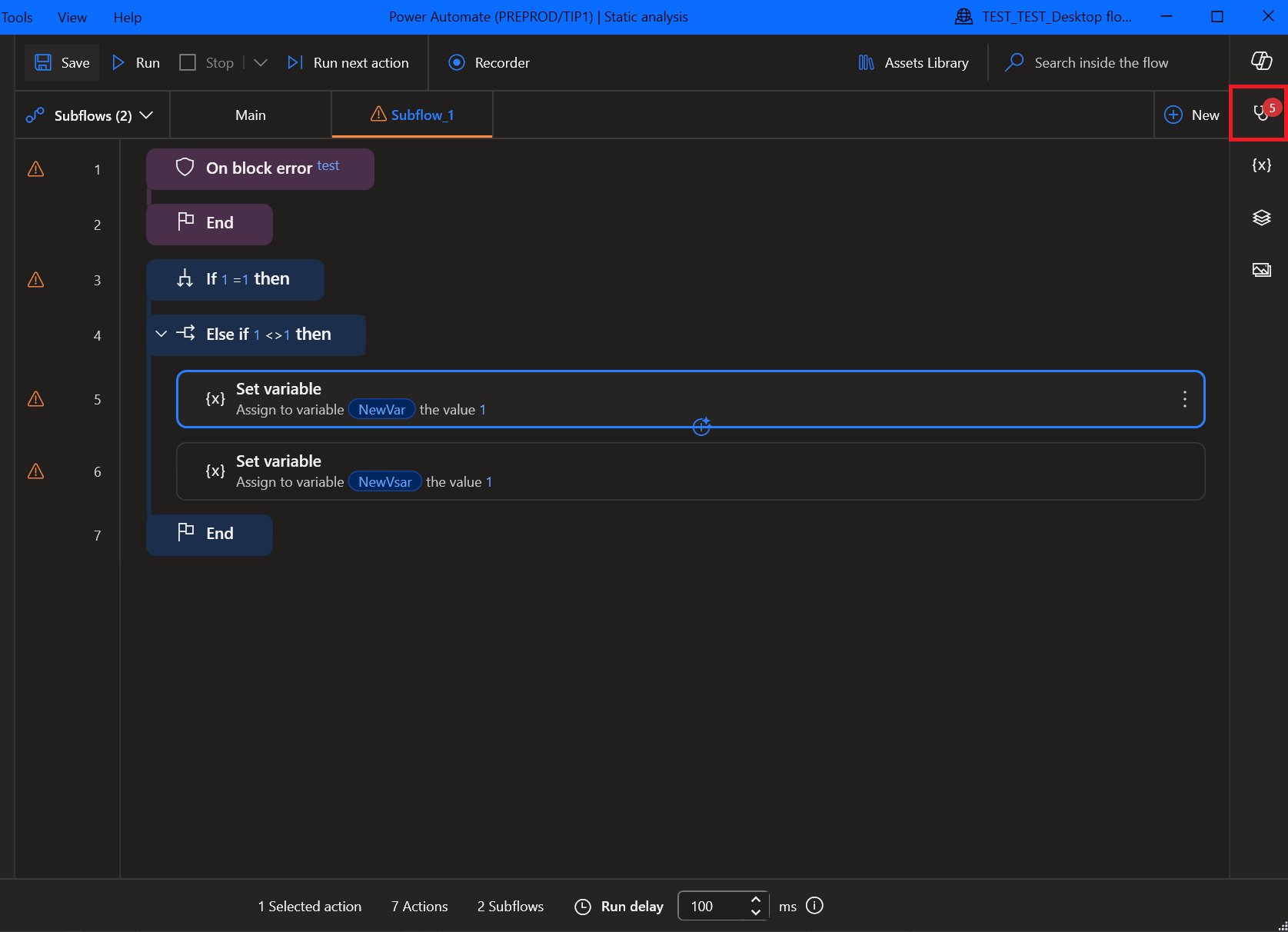Select the Copilot icon in the top right

click(x=1261, y=62)
